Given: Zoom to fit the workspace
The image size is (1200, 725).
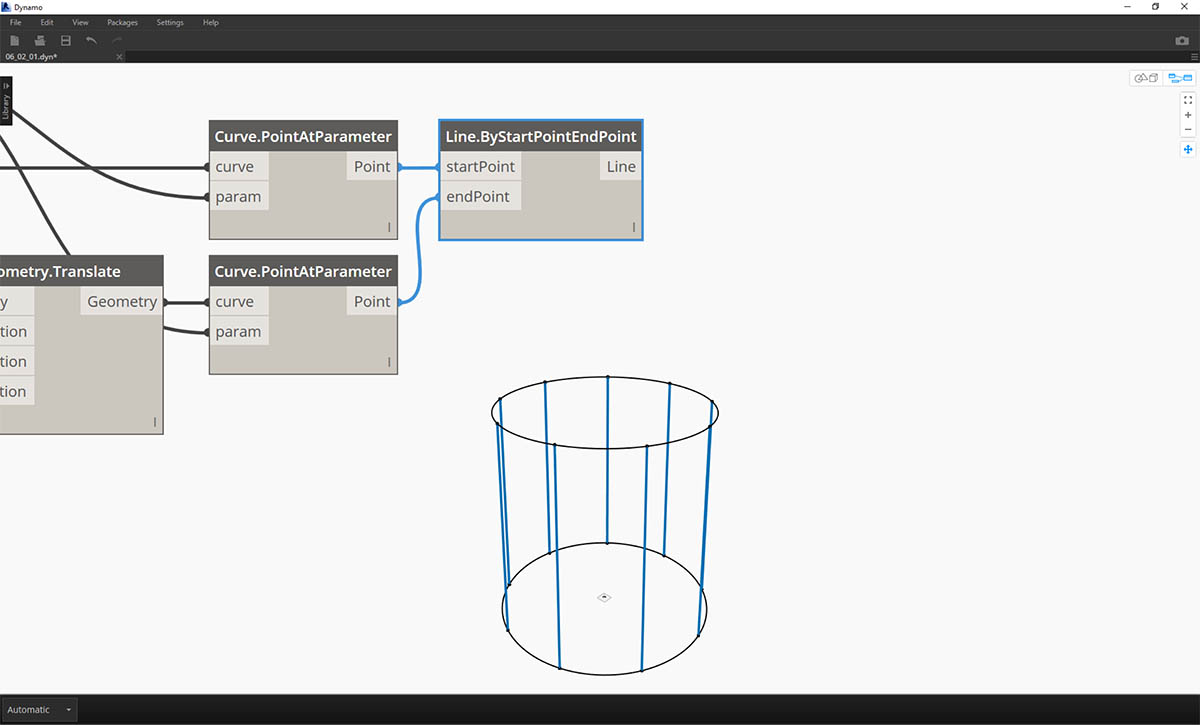Looking at the screenshot, I should [x=1188, y=100].
